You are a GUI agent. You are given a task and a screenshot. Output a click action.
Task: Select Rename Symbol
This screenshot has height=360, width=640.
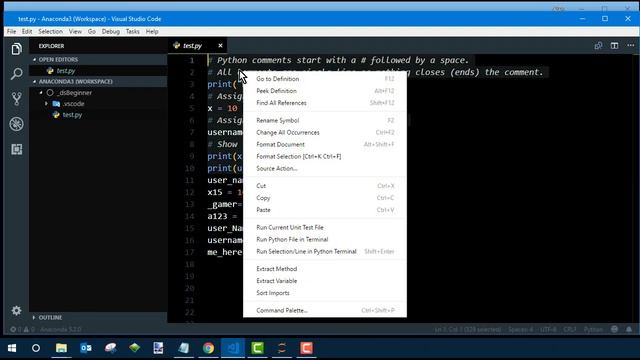click(x=325, y=120)
